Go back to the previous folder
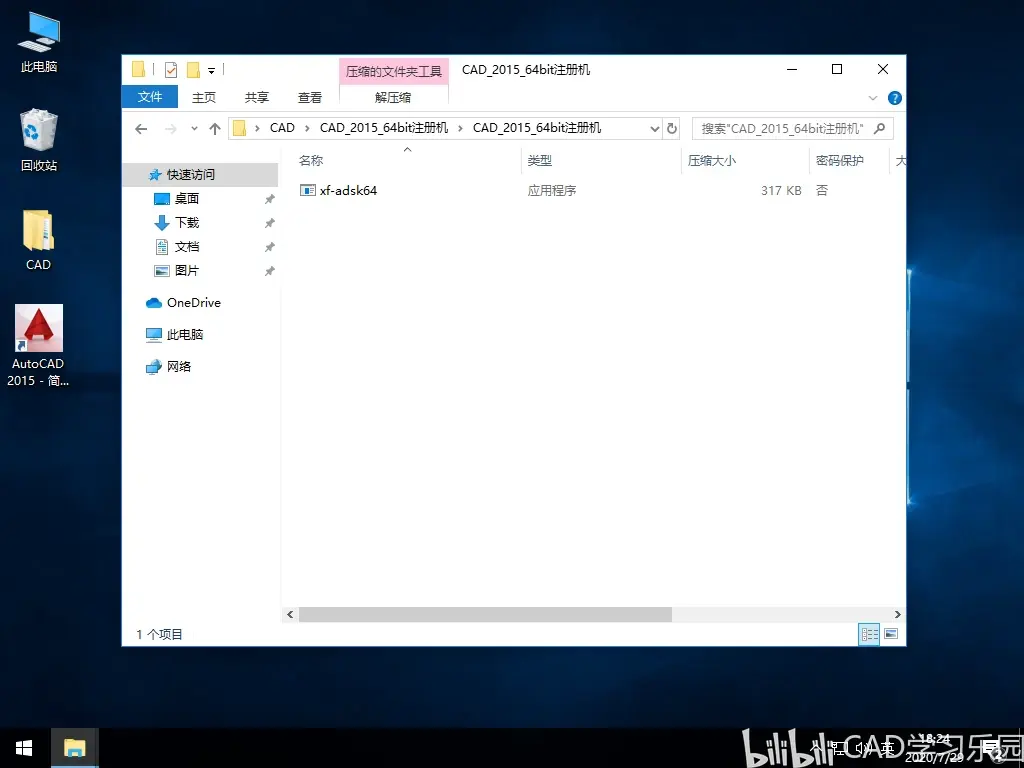Image resolution: width=1024 pixels, height=768 pixels. (141, 129)
